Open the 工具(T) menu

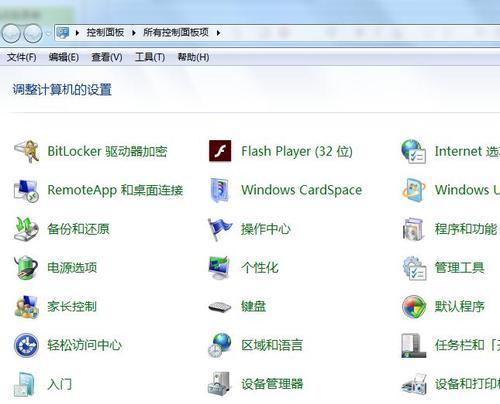tap(150, 57)
